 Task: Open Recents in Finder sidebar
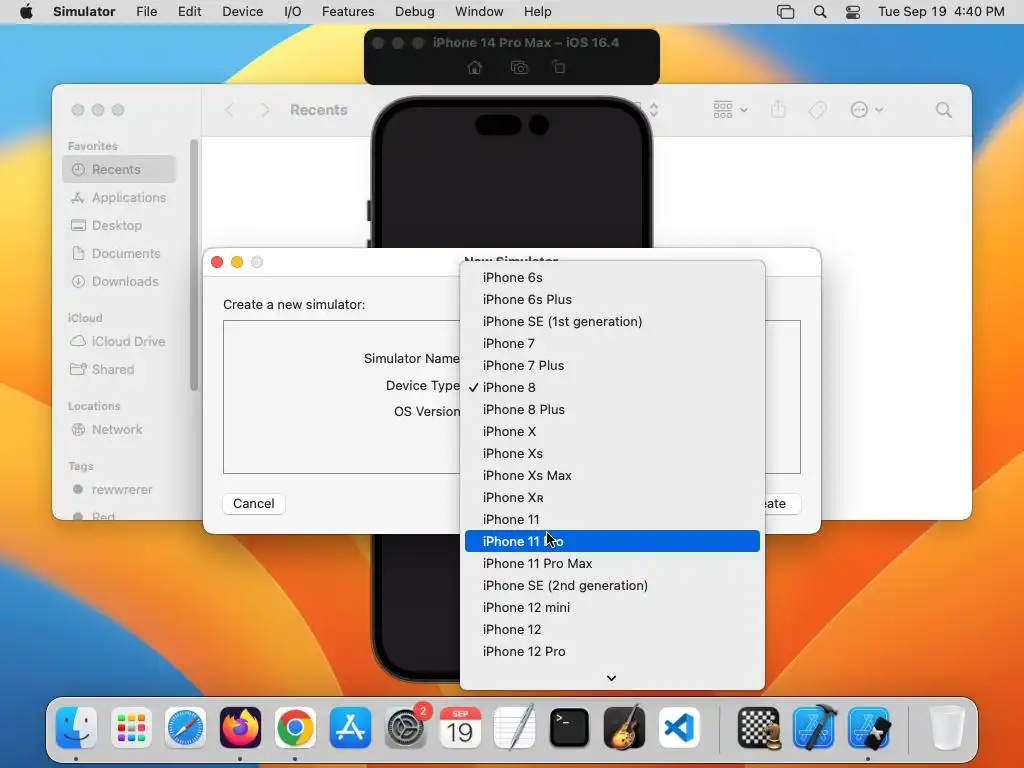pos(120,169)
